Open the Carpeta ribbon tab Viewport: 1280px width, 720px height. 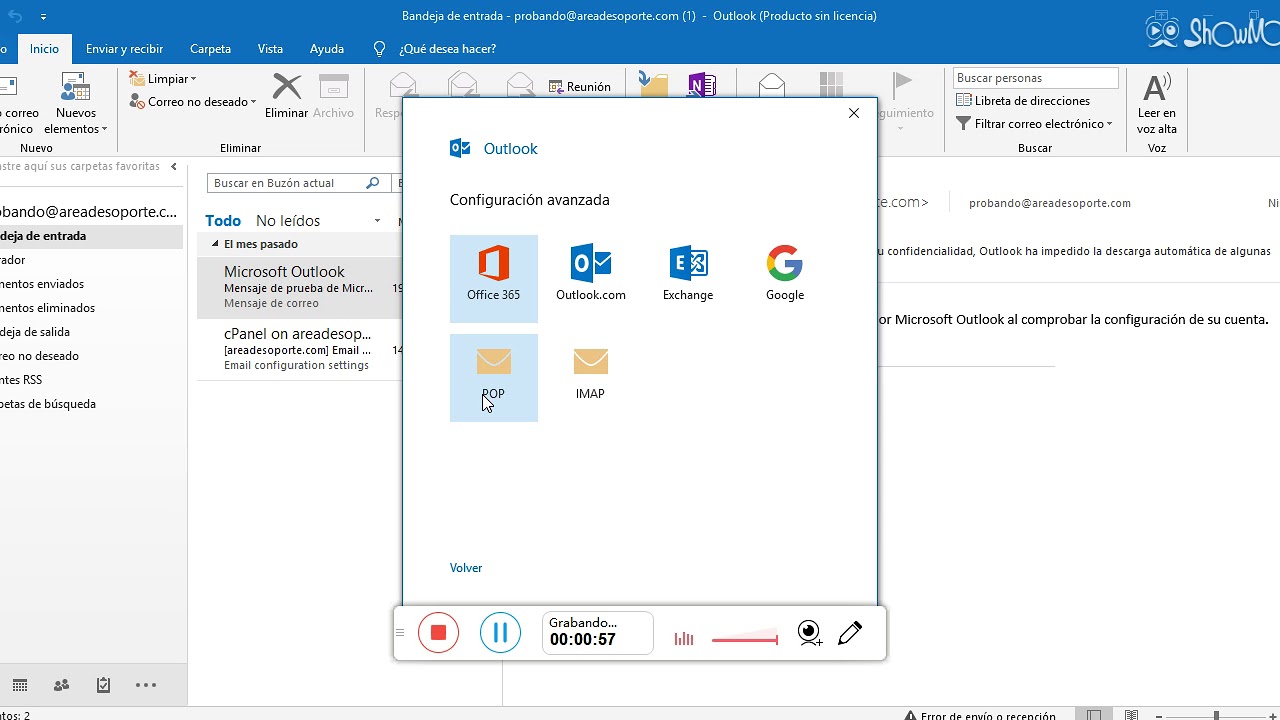coord(210,48)
